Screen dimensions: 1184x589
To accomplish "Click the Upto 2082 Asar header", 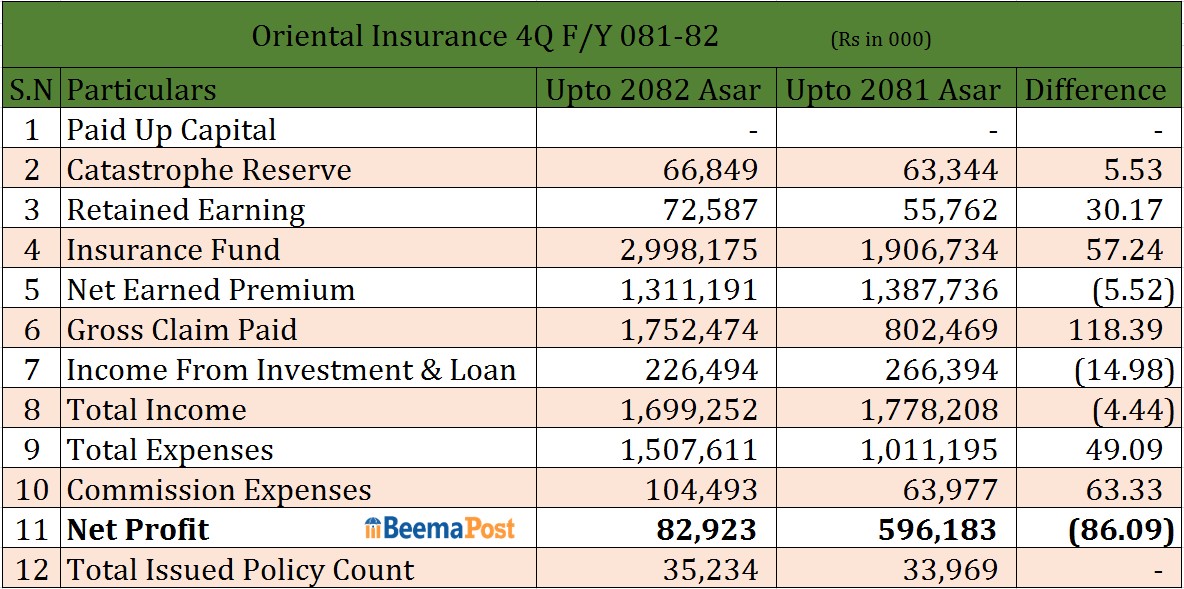I will pyautogui.click(x=653, y=90).
